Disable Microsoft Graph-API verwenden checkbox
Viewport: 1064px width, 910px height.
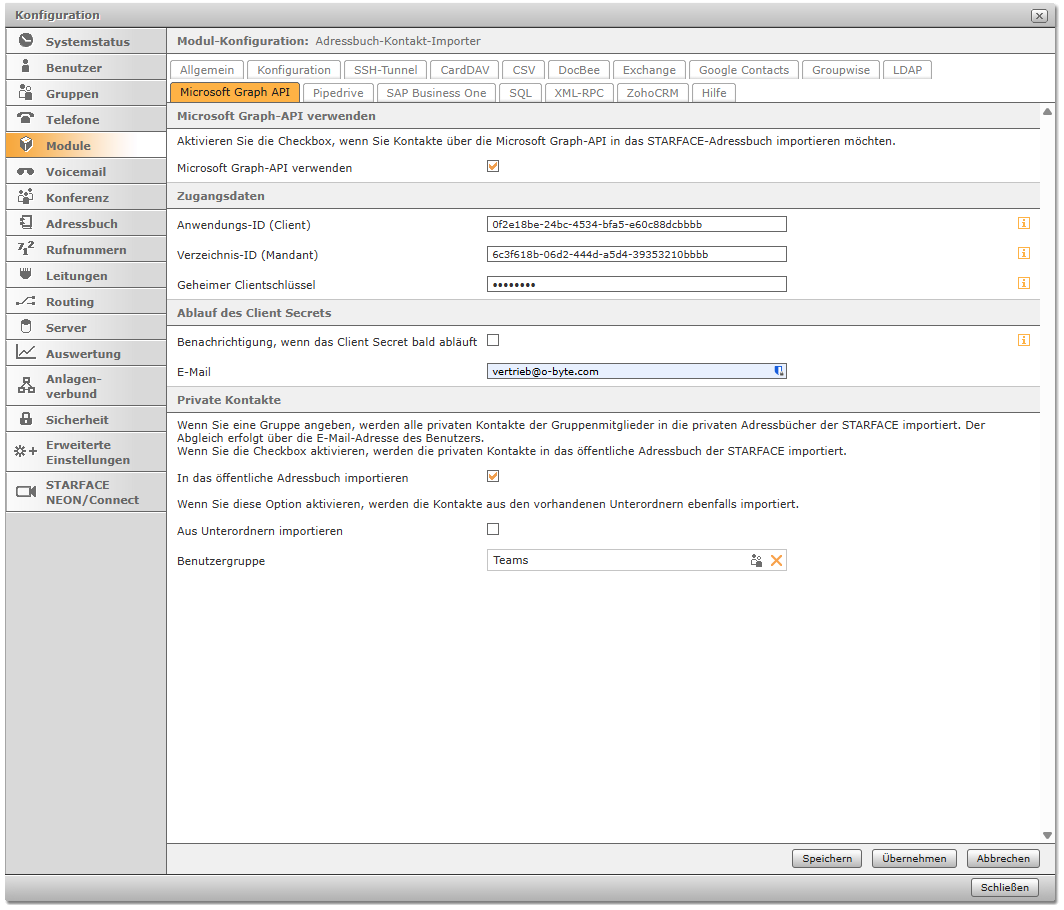pos(493,167)
